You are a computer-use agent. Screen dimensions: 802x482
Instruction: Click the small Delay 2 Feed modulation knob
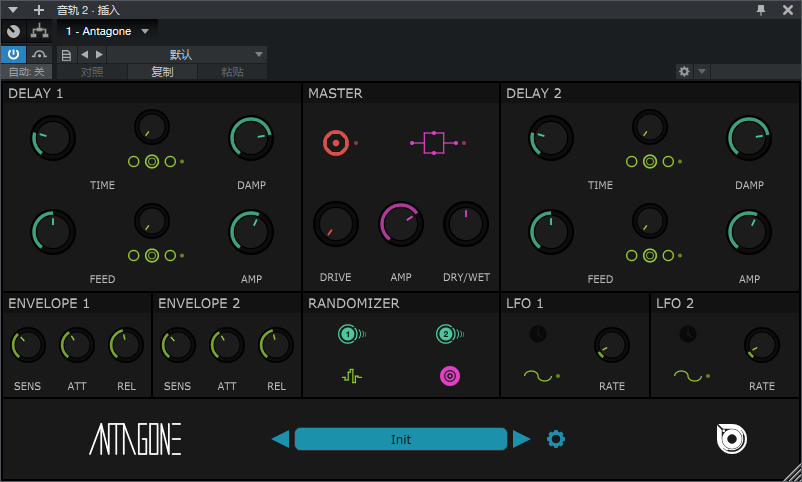pos(650,221)
